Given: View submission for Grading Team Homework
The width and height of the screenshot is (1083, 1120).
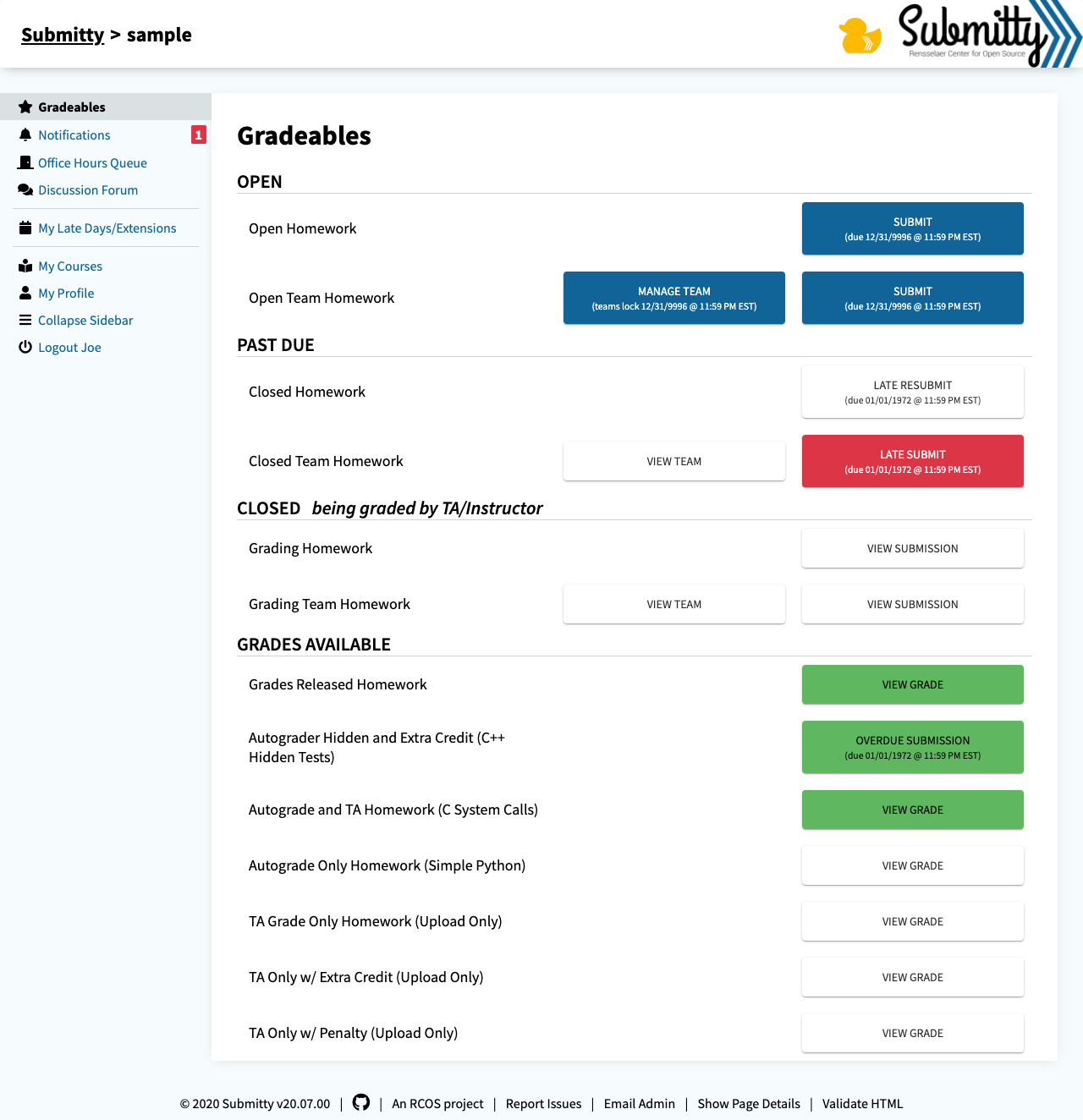Looking at the screenshot, I should tap(913, 604).
